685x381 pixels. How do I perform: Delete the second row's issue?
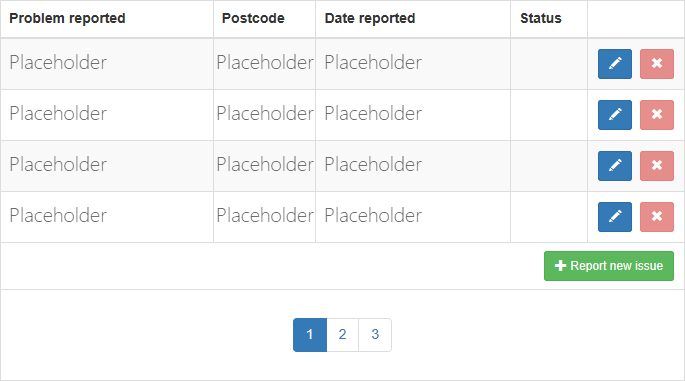[657, 115]
